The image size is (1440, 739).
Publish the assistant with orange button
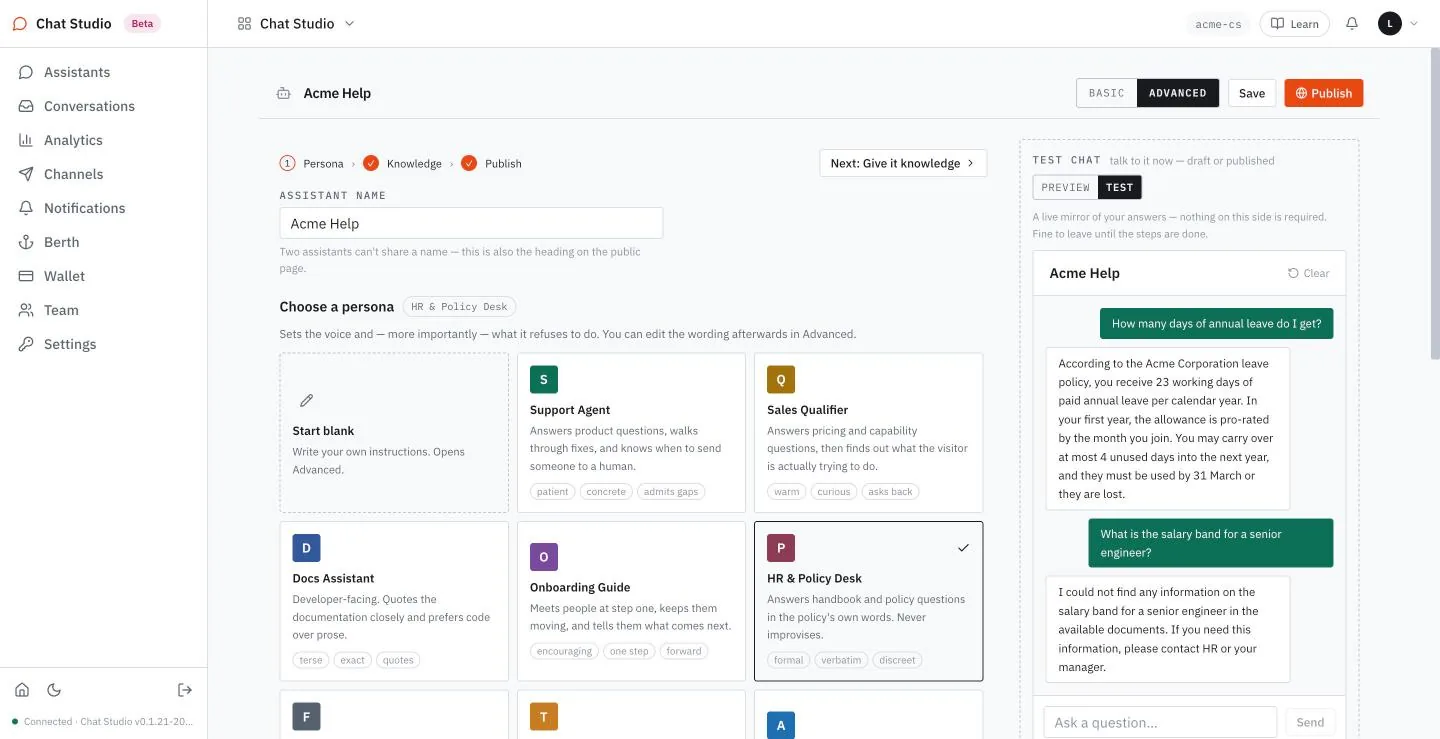click(1324, 93)
